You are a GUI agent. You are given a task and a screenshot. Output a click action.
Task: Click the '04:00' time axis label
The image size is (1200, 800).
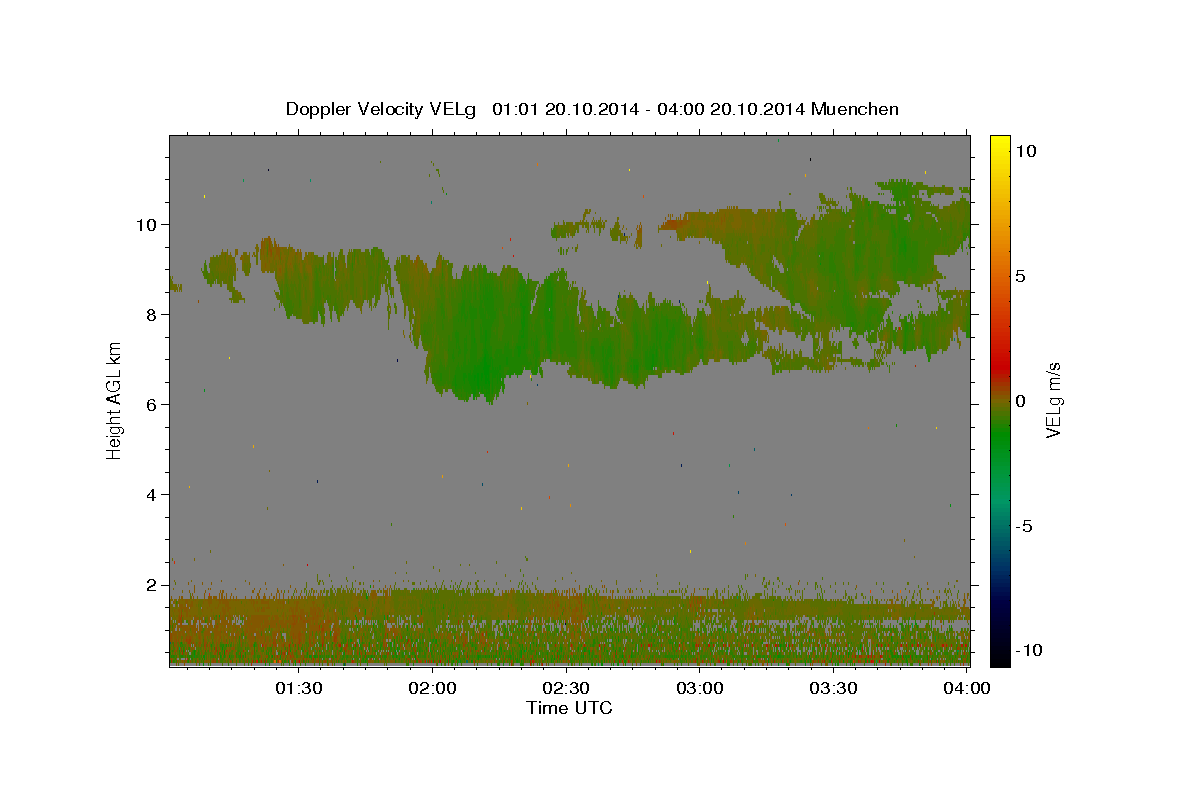968,688
